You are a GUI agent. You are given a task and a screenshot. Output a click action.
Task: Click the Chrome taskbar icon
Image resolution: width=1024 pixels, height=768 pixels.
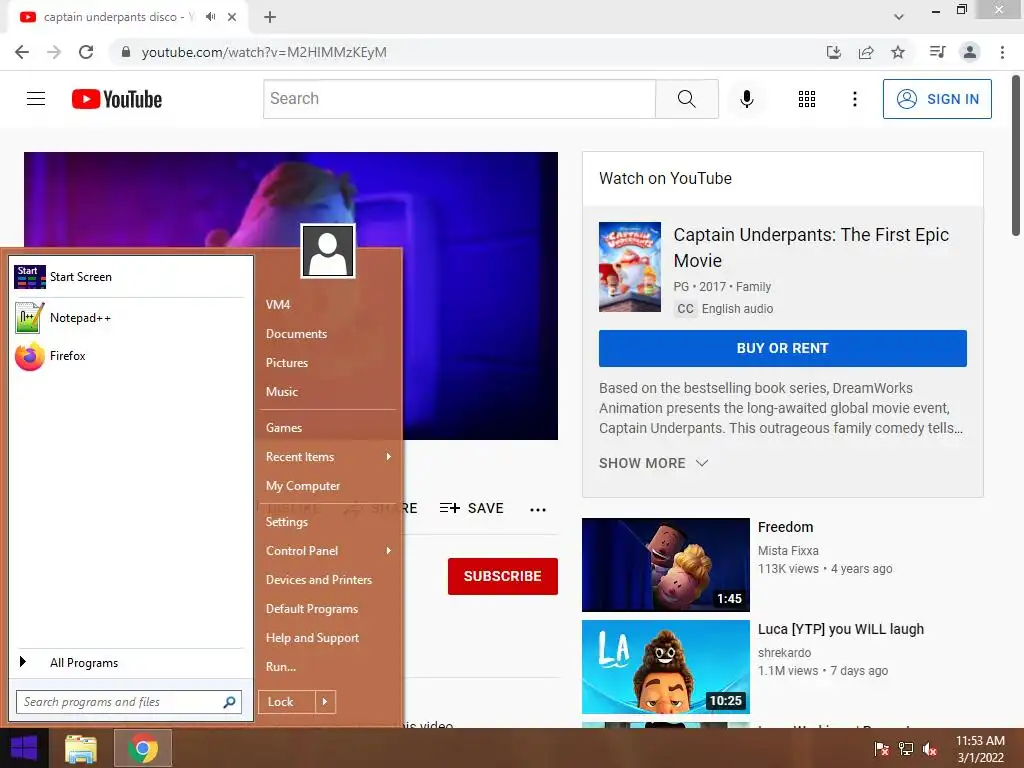142,748
